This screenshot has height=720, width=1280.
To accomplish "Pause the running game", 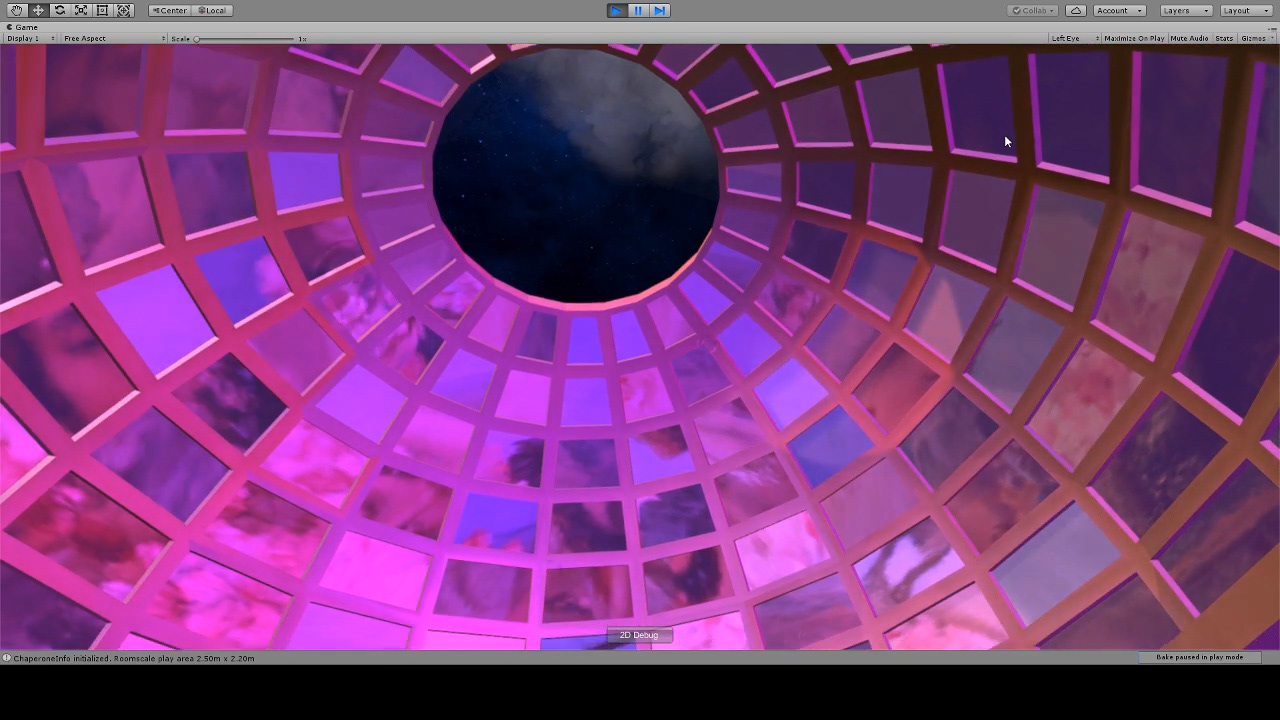I will [638, 10].
